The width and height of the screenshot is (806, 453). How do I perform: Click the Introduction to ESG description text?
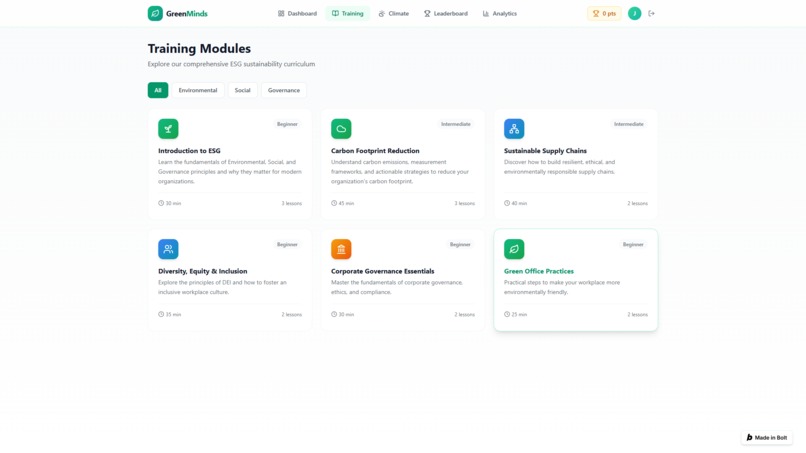point(230,172)
